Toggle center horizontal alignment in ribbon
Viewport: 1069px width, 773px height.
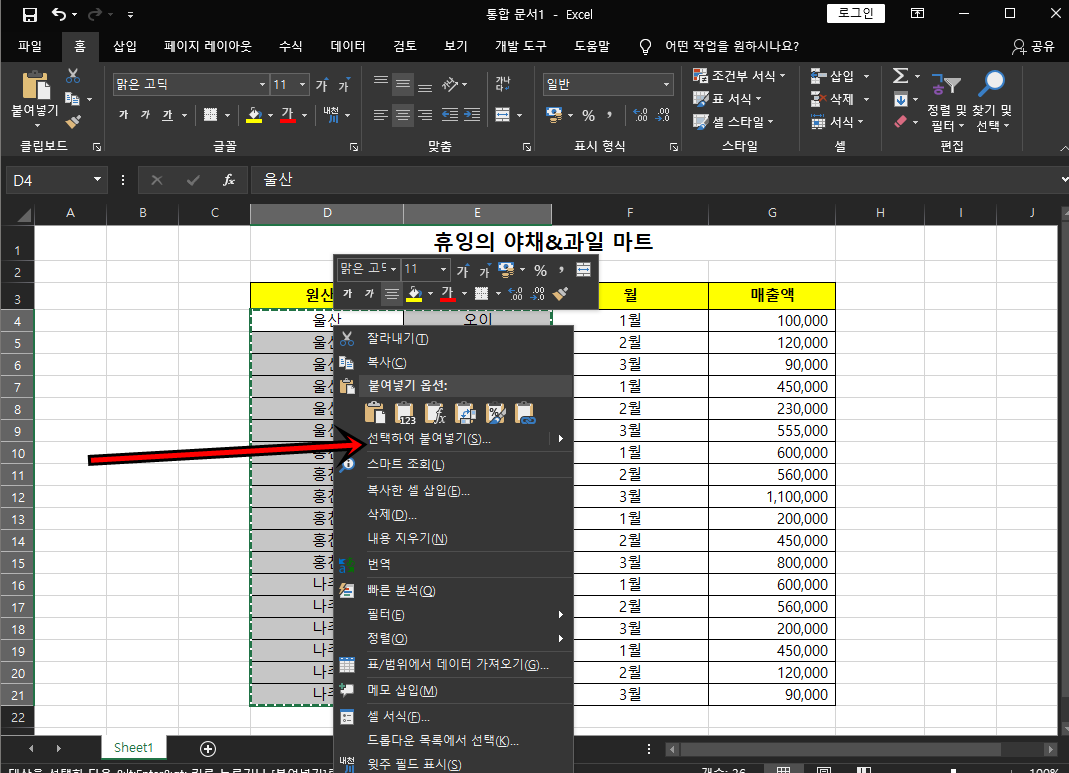coord(403,115)
